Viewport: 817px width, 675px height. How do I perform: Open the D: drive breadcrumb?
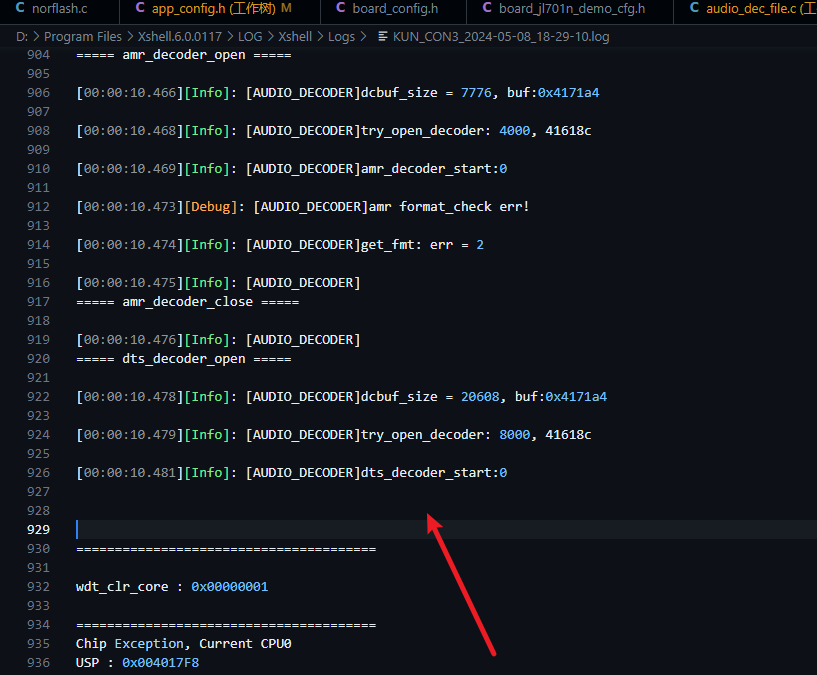(x=22, y=36)
